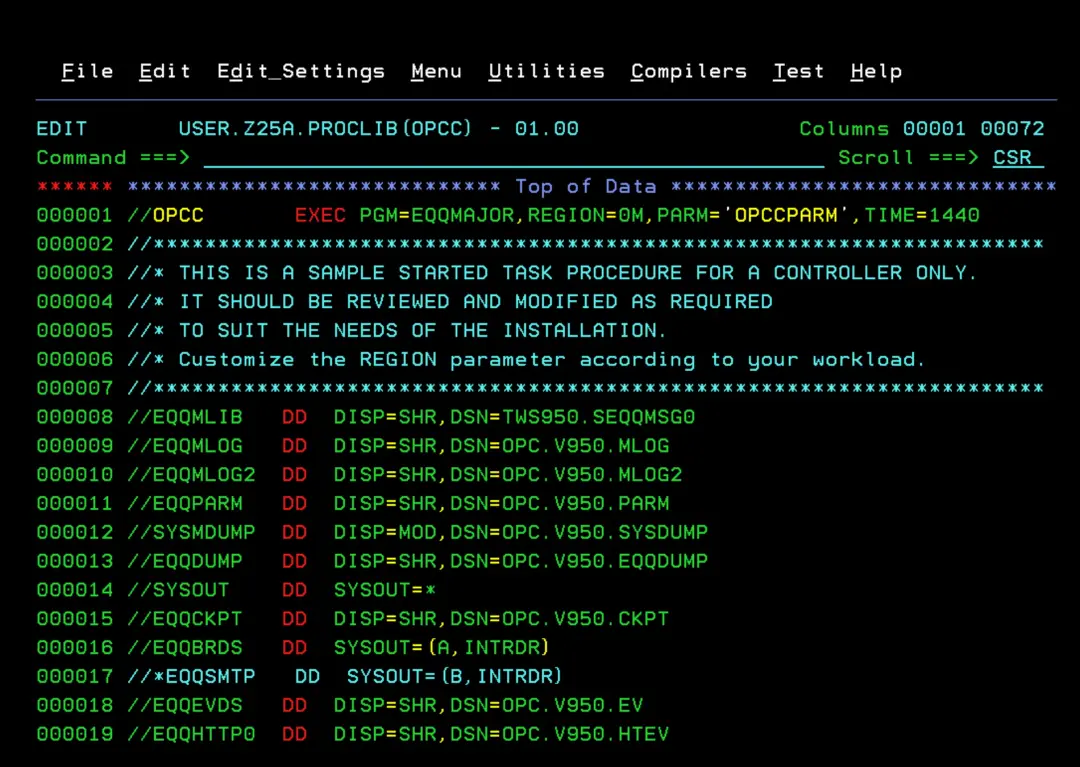Click DSN=OPC.V950.EV dataset name
1080x767 pixels.
pyautogui.click(x=547, y=707)
